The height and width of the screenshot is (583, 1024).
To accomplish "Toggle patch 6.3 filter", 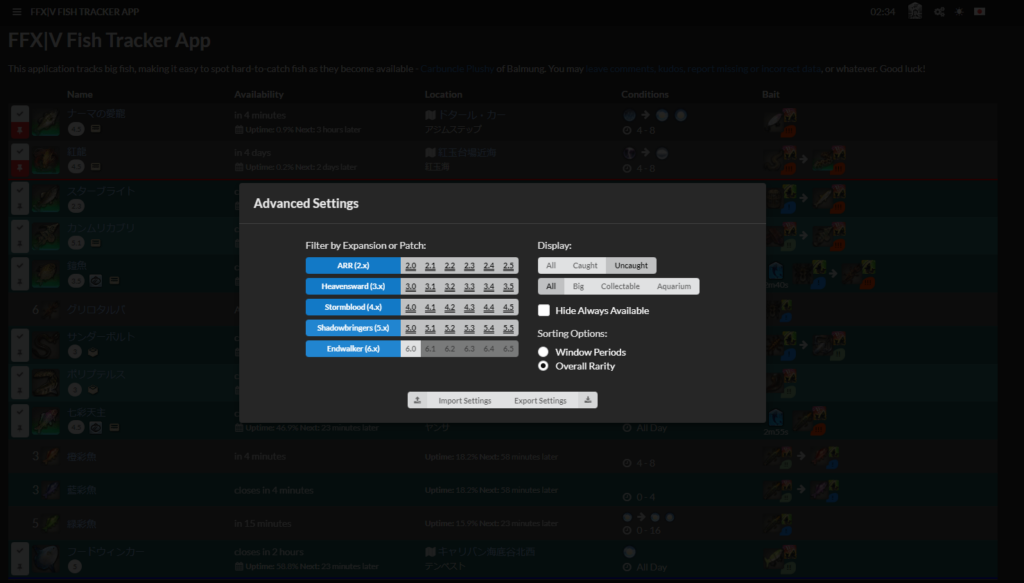I will click(469, 349).
